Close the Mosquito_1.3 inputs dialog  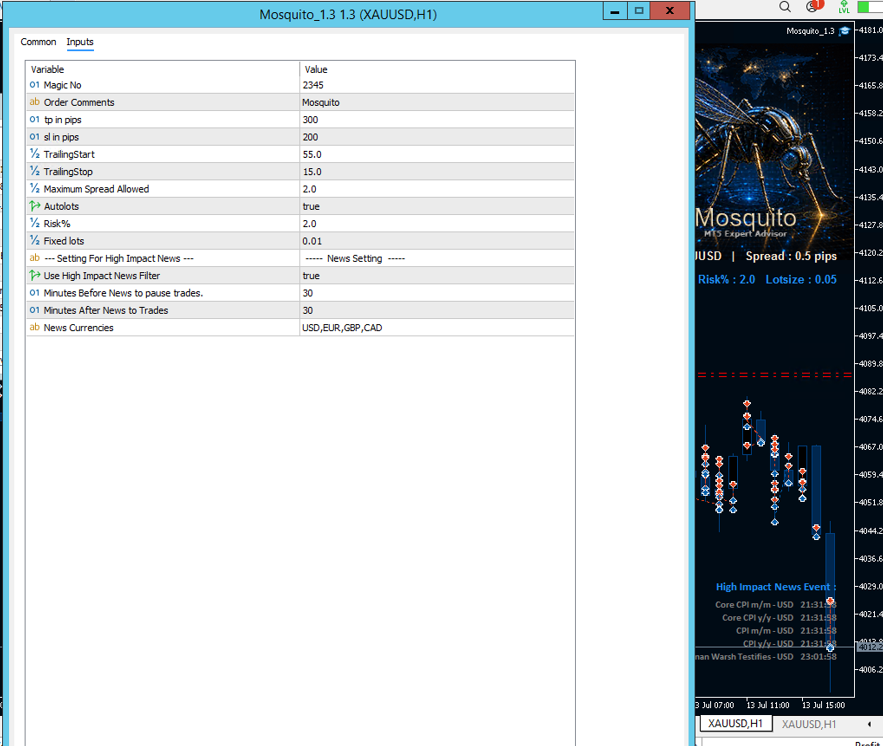(x=670, y=11)
